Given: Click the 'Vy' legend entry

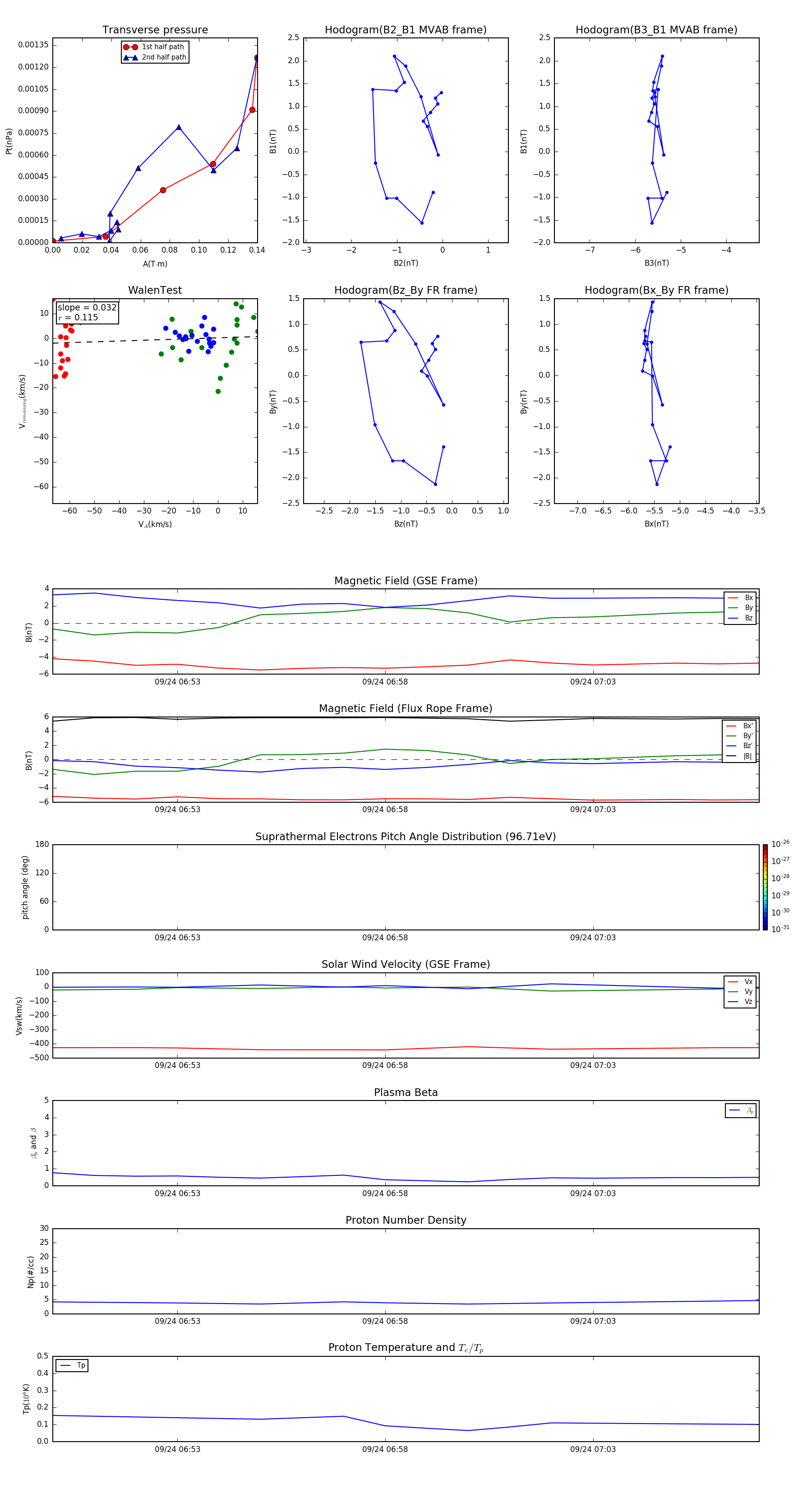Looking at the screenshot, I should [x=740, y=991].
